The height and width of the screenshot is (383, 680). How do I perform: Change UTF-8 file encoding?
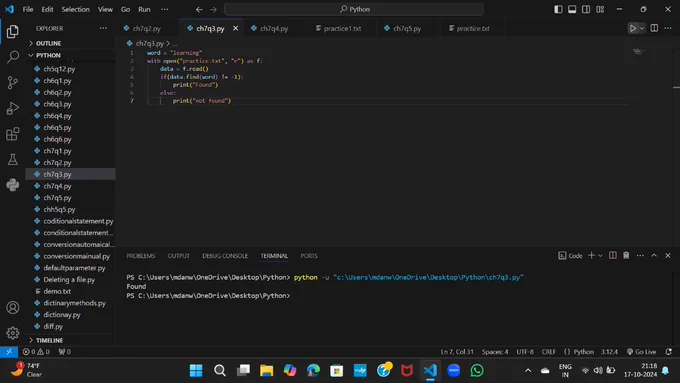coord(525,352)
